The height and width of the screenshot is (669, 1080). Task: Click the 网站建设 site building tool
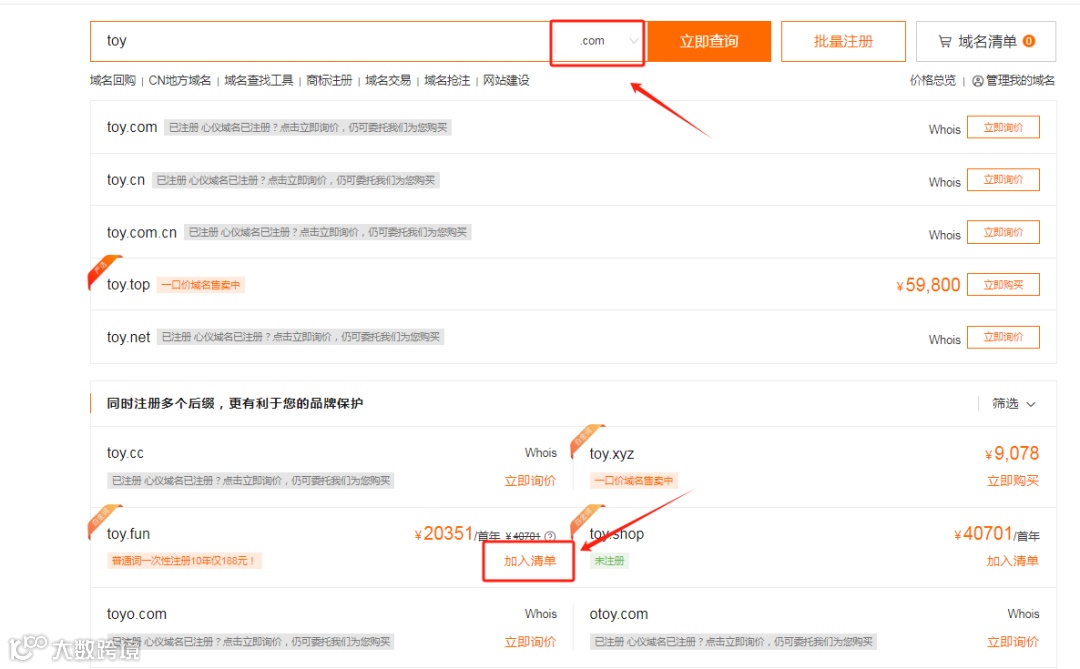point(503,80)
